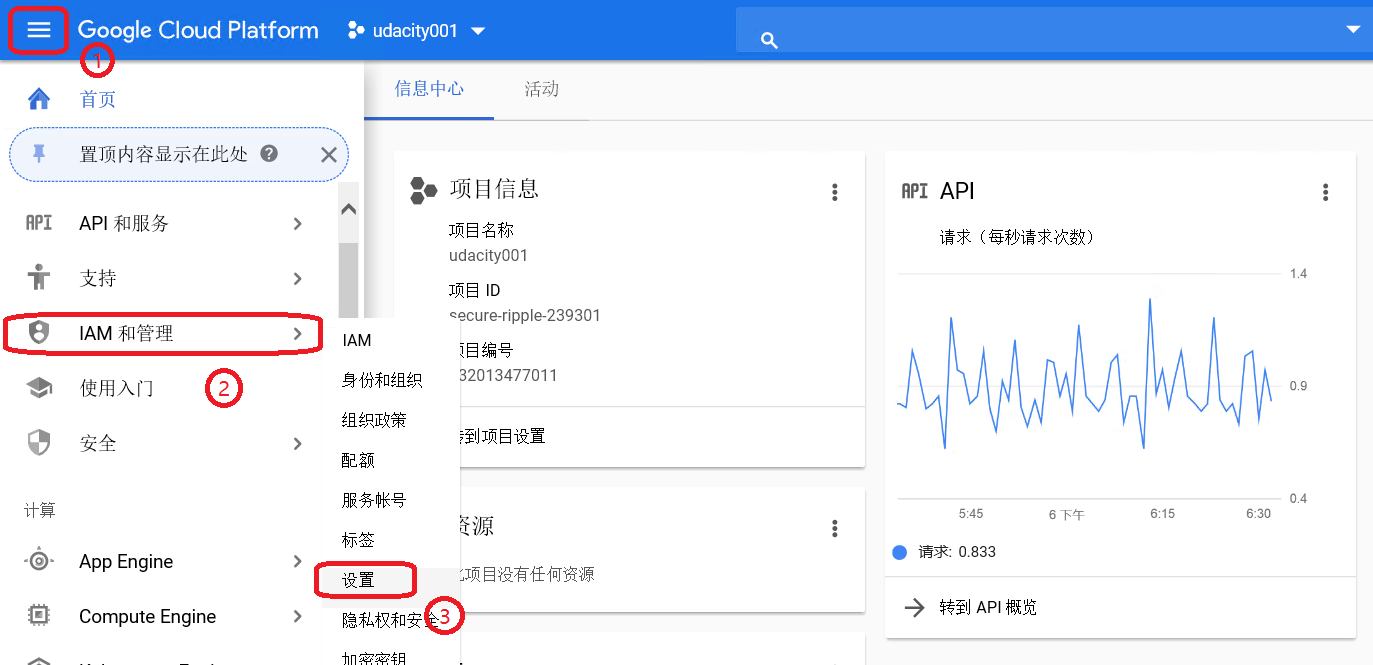Viewport: 1373px width, 665px height.
Task: Expand the API 和服务 submenu chevron
Action: coord(298,224)
